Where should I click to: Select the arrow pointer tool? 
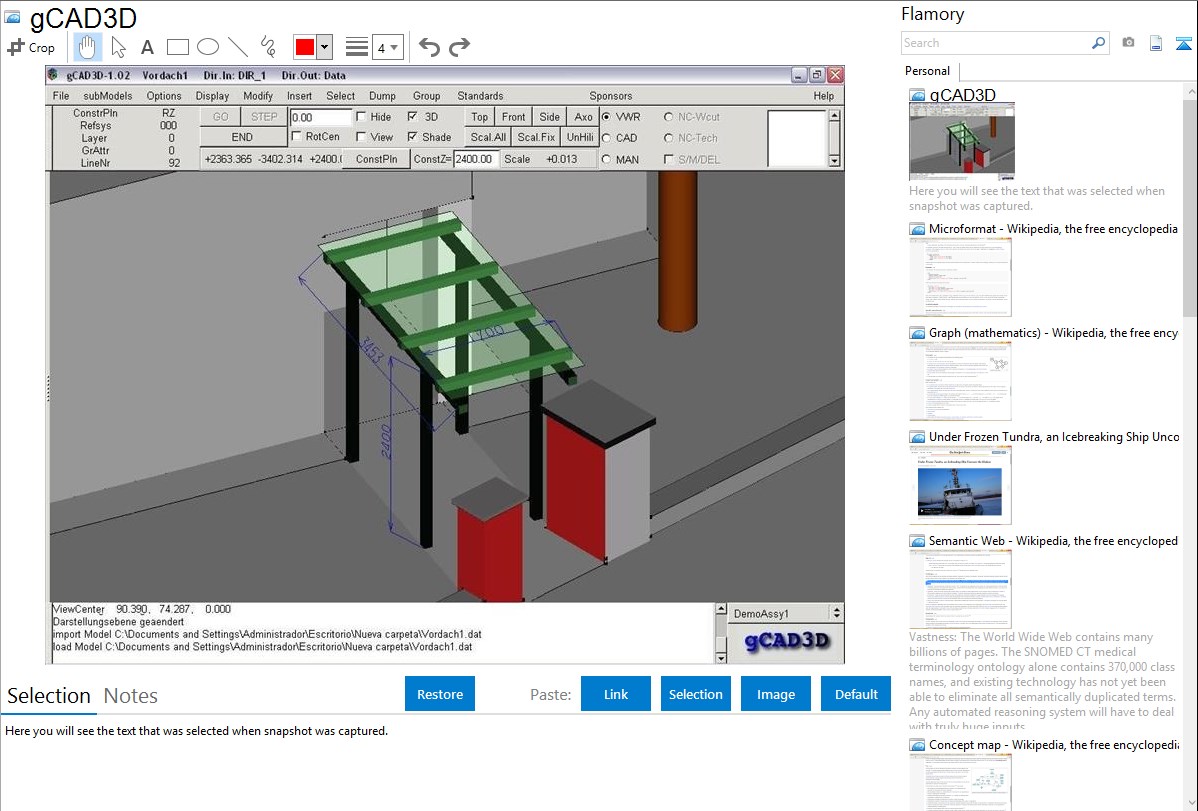(x=118, y=47)
